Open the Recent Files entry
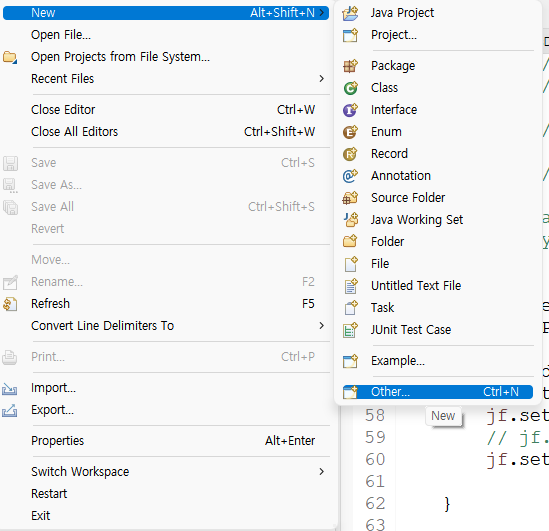549x531 pixels. (166, 79)
